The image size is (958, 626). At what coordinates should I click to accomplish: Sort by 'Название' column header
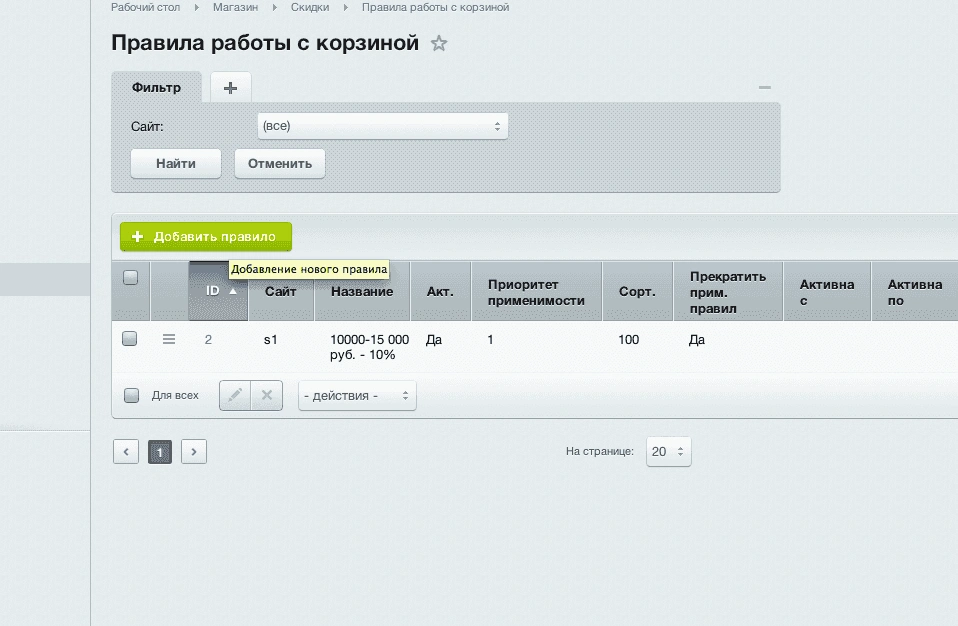[362, 291]
